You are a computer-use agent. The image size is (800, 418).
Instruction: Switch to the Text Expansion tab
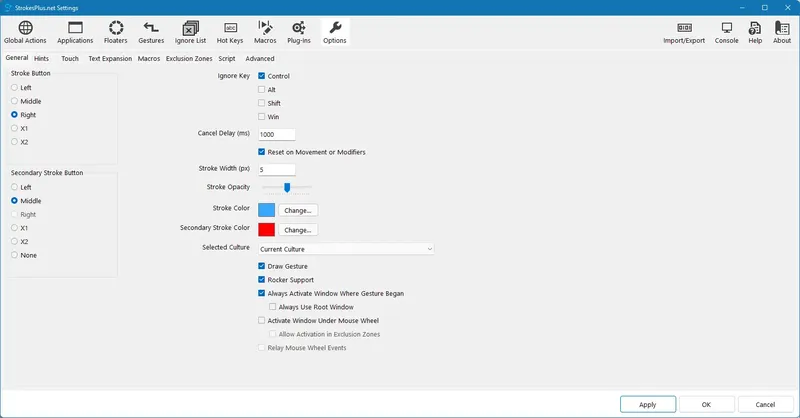(110, 59)
